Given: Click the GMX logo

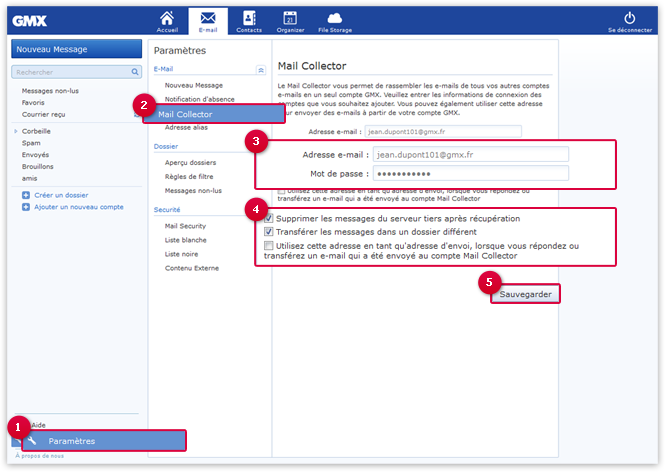Looking at the screenshot, I should point(29,21).
